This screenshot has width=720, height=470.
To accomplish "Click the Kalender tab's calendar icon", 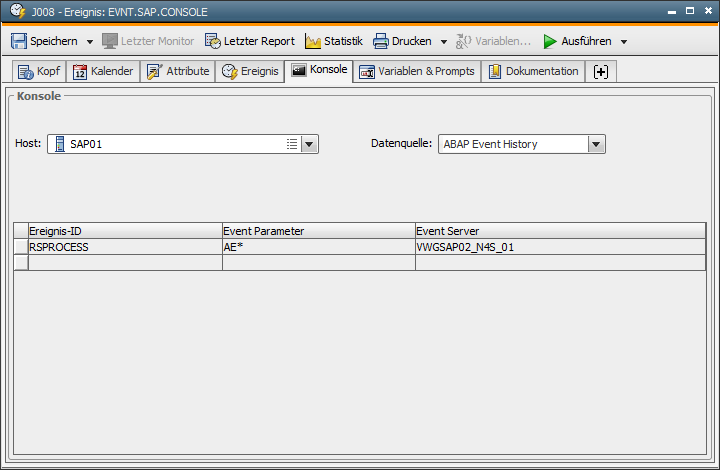I will click(x=80, y=72).
